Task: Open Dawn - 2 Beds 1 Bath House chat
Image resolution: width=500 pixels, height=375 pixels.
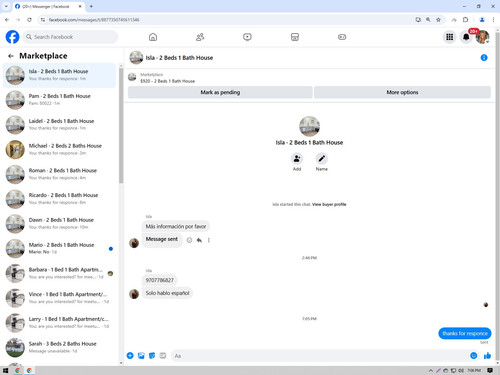Action: (59, 223)
